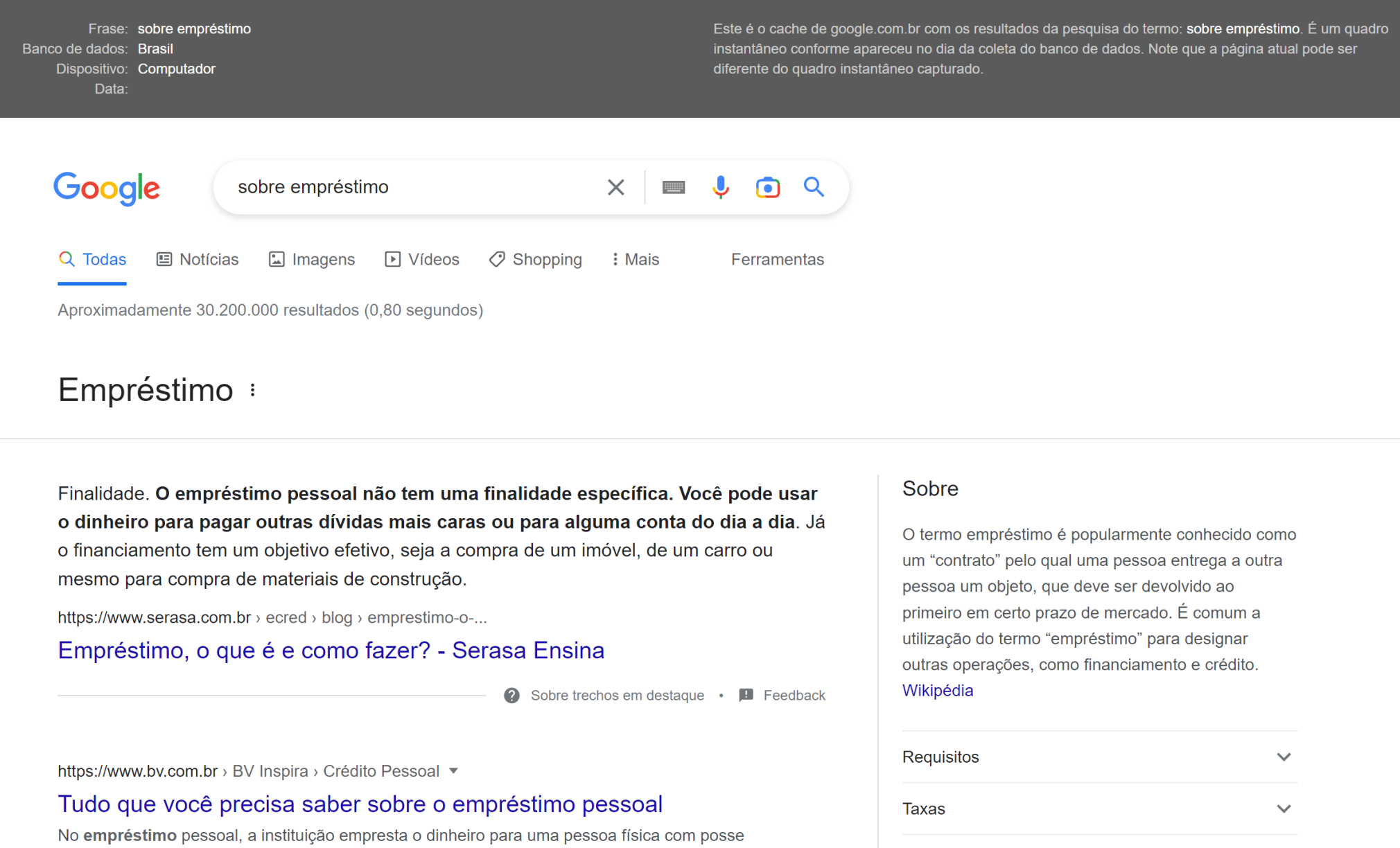The width and height of the screenshot is (1400, 848).
Task: Expand the Requisitos section
Action: click(1099, 757)
